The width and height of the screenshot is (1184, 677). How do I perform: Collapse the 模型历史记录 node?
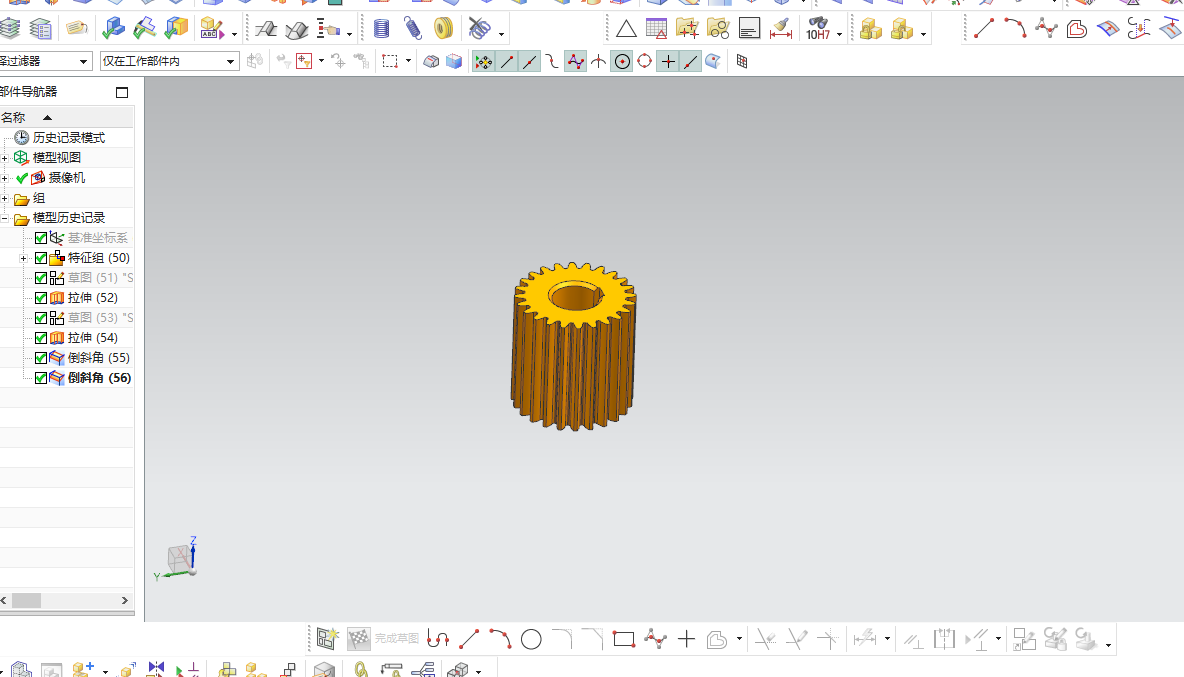point(5,218)
